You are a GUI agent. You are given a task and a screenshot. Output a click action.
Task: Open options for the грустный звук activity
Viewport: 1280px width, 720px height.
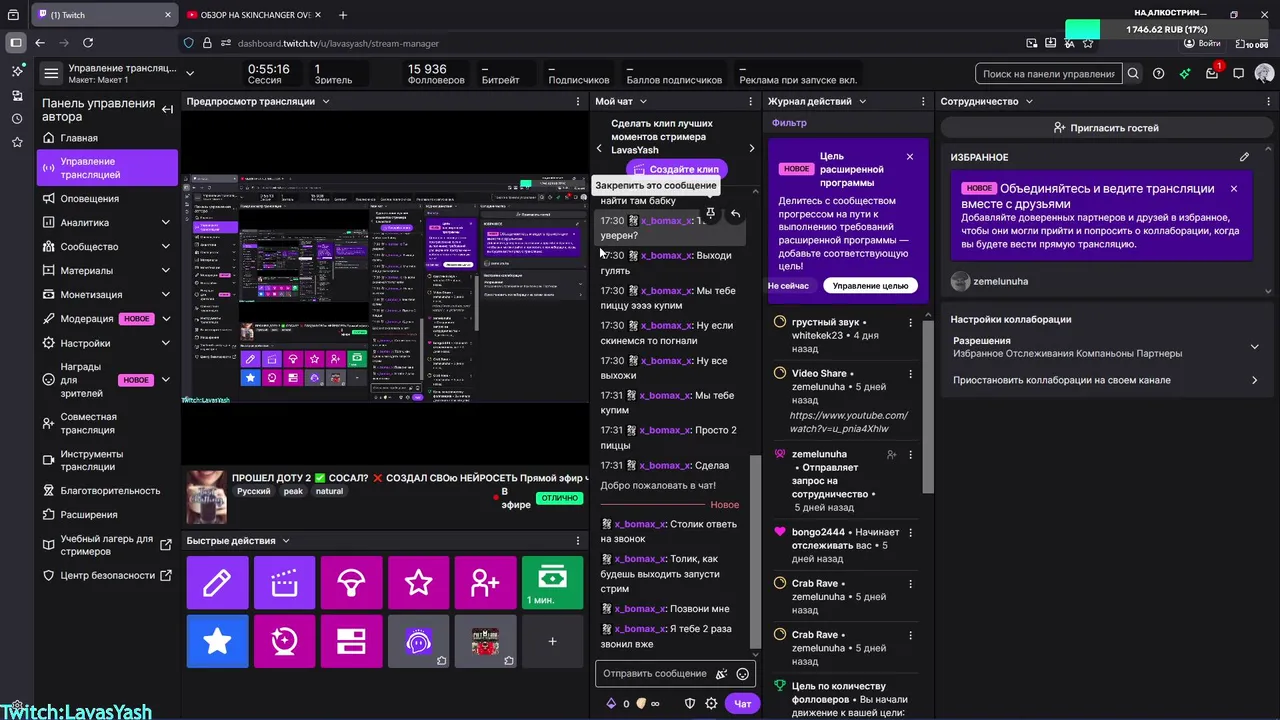coord(910,323)
